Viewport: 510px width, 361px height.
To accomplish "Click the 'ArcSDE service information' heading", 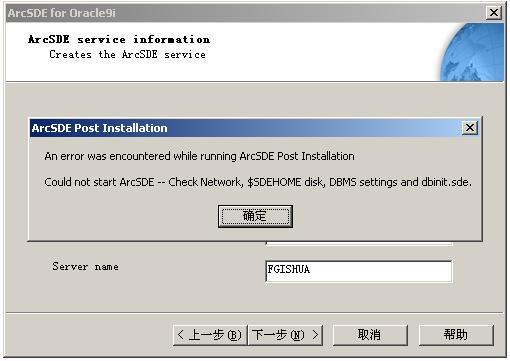I will [x=119, y=39].
